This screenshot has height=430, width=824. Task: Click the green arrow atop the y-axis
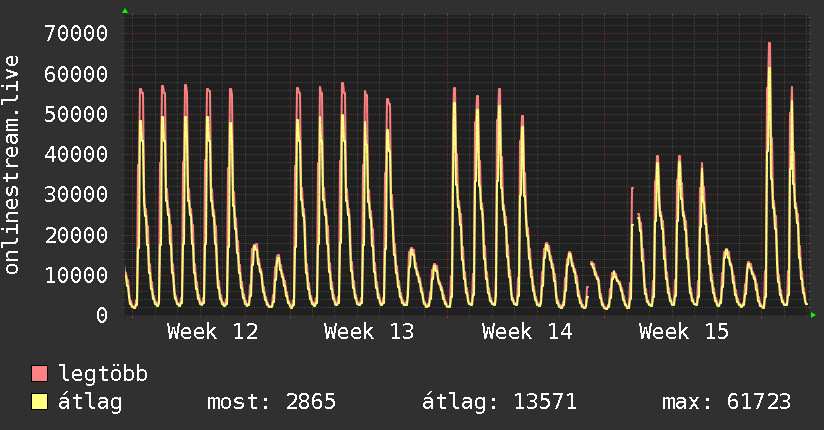pos(125,11)
